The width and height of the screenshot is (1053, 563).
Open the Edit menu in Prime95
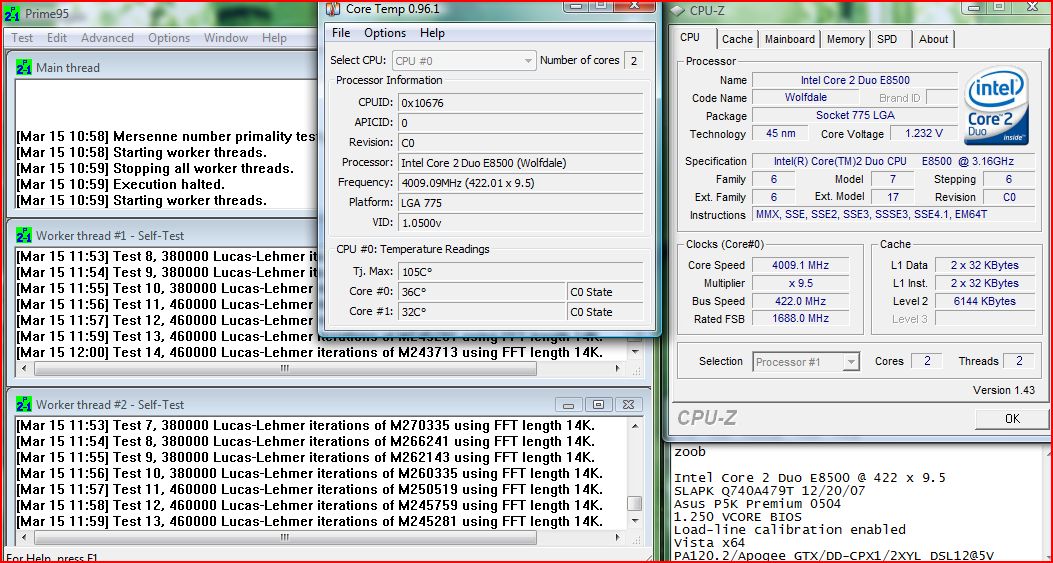click(56, 38)
